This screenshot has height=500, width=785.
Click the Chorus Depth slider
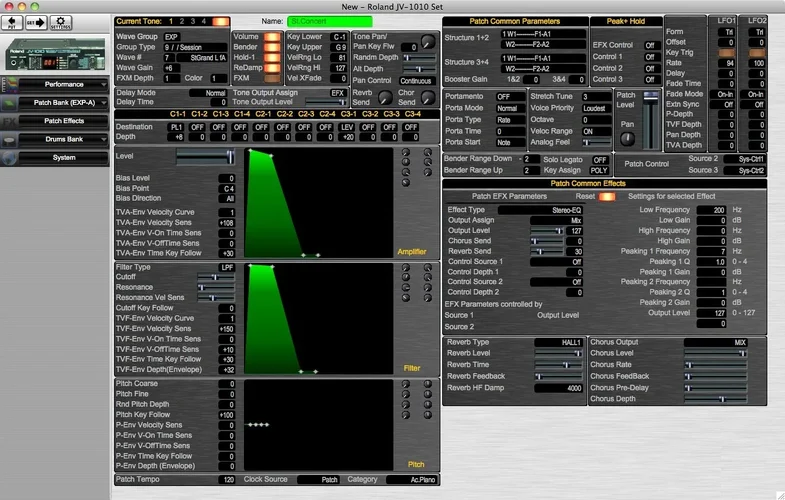(x=716, y=399)
